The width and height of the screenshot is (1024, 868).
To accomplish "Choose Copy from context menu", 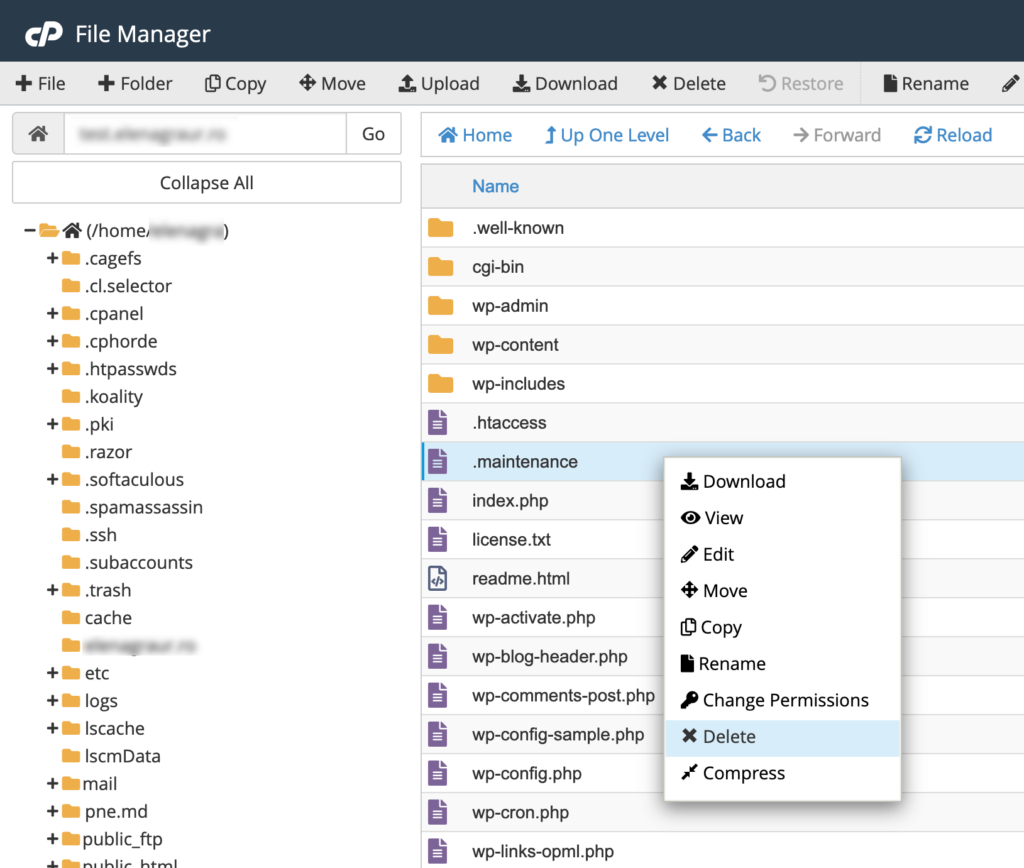I will [x=782, y=628].
